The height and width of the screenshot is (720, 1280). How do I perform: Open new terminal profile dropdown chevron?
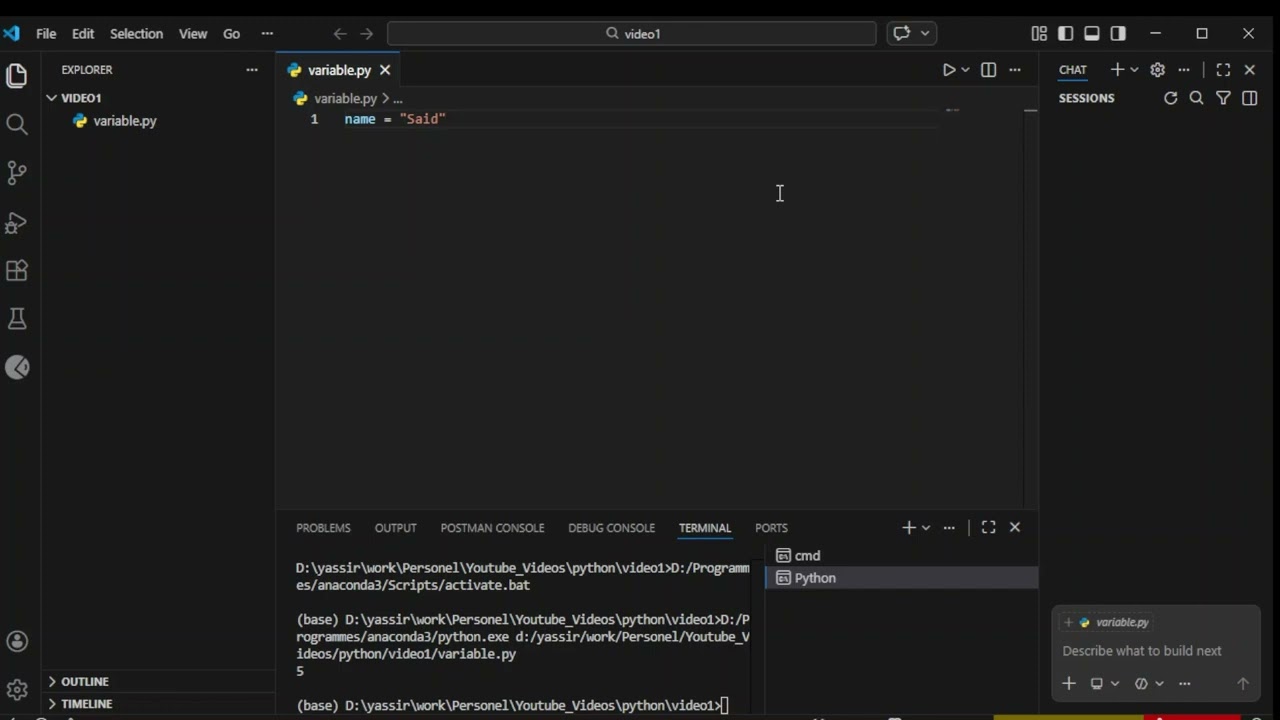(x=926, y=527)
